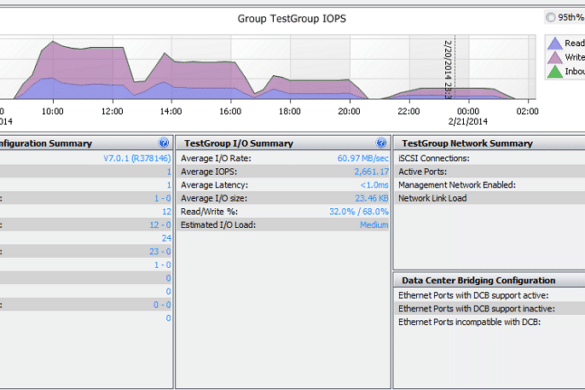Click the 2/20/2014 timeline marker in chart
Image resolution: width=585 pixels, height=390 pixels.
[448, 69]
